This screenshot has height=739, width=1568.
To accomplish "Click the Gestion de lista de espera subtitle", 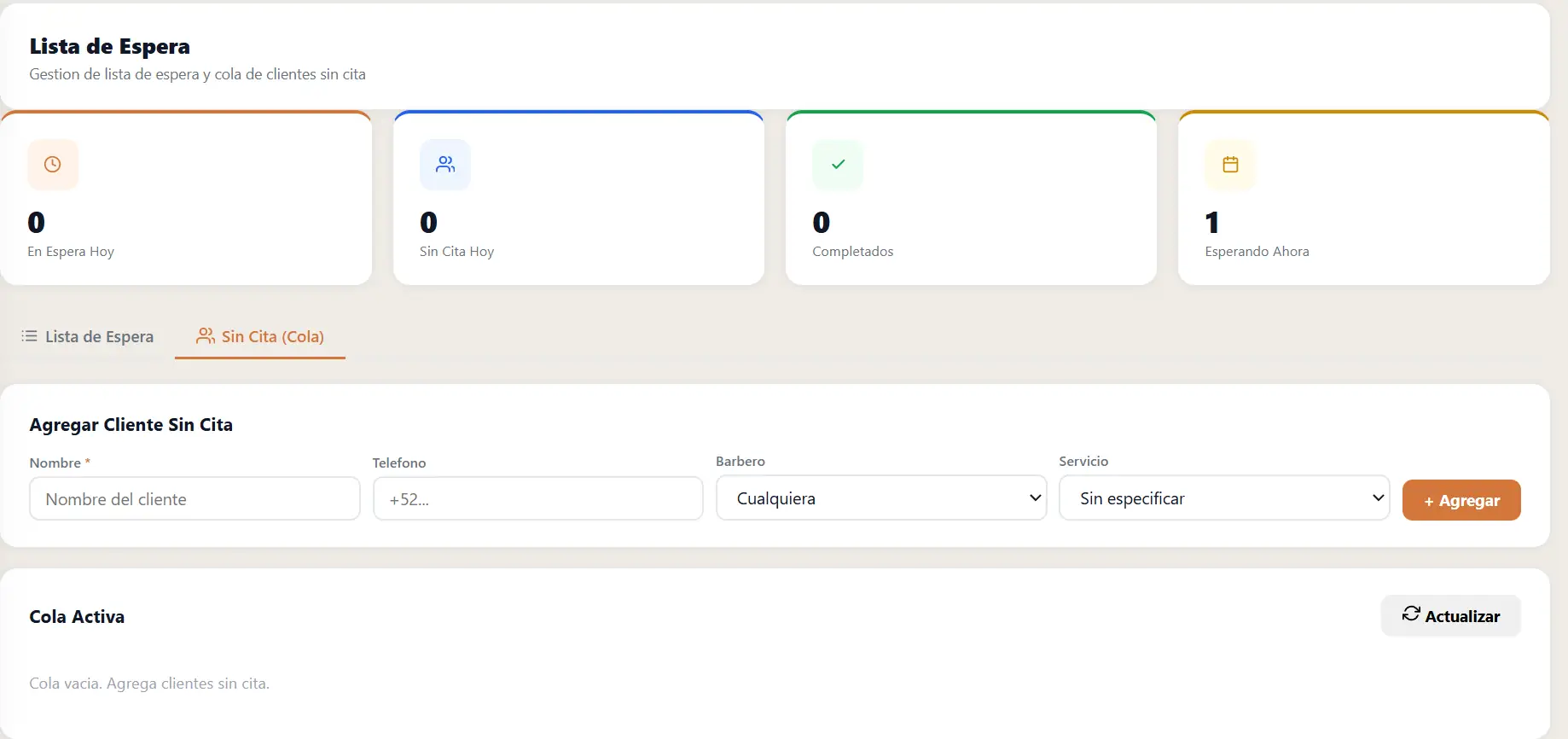I will [x=198, y=74].
